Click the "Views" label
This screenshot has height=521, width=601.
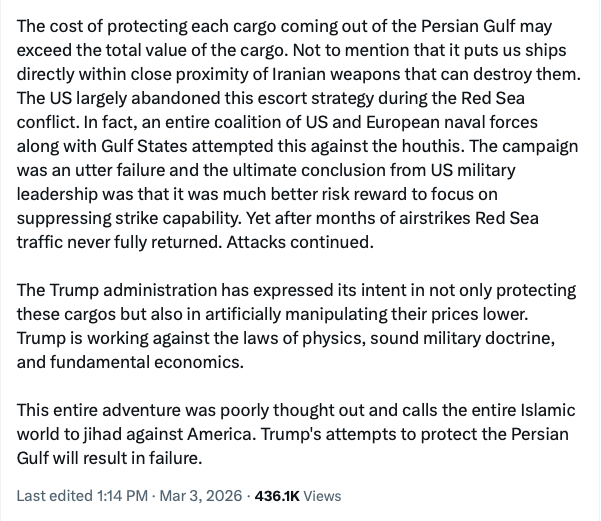[x=322, y=496]
